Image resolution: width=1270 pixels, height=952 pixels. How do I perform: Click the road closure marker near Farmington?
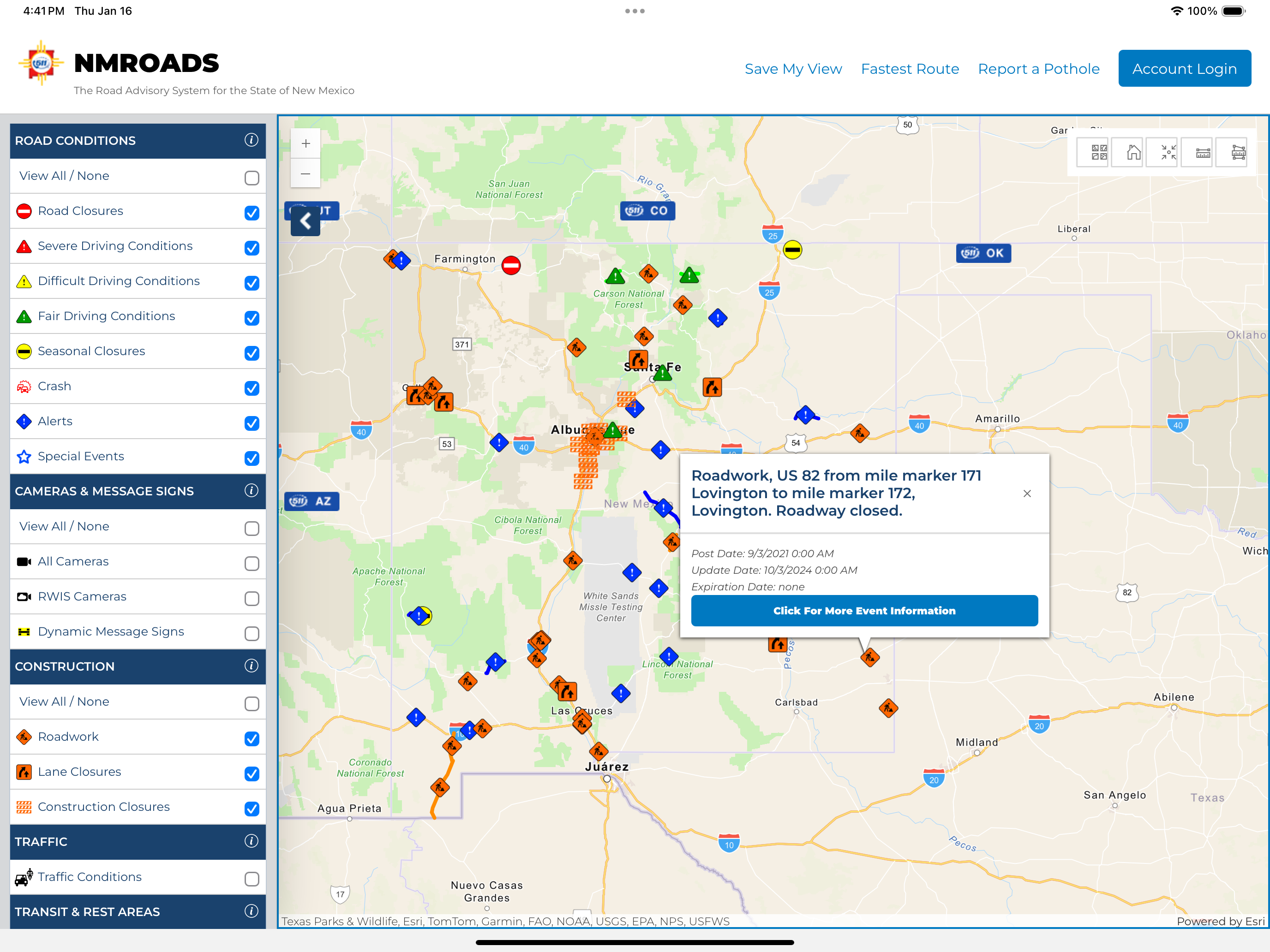pos(511,265)
